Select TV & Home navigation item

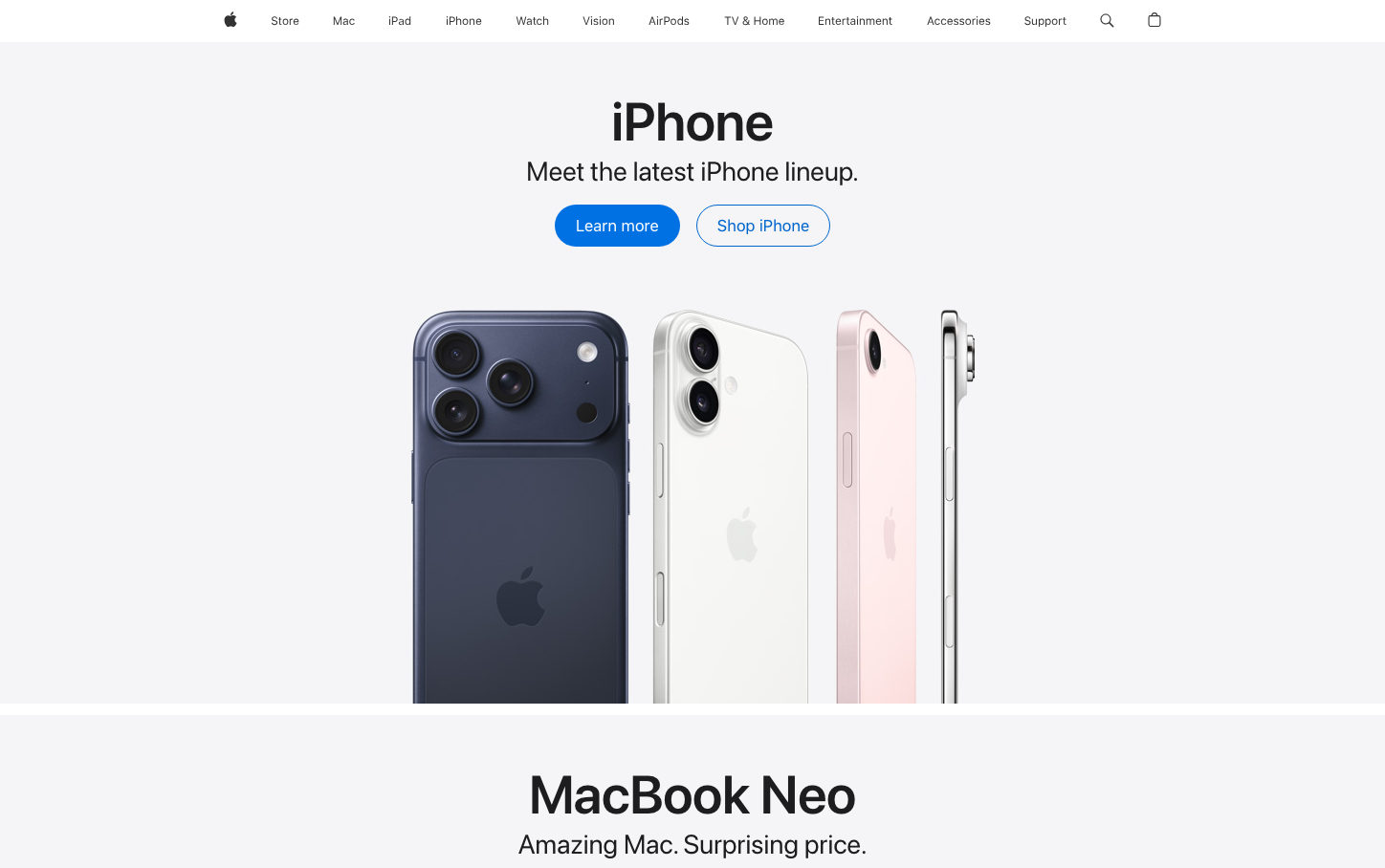pos(755,21)
